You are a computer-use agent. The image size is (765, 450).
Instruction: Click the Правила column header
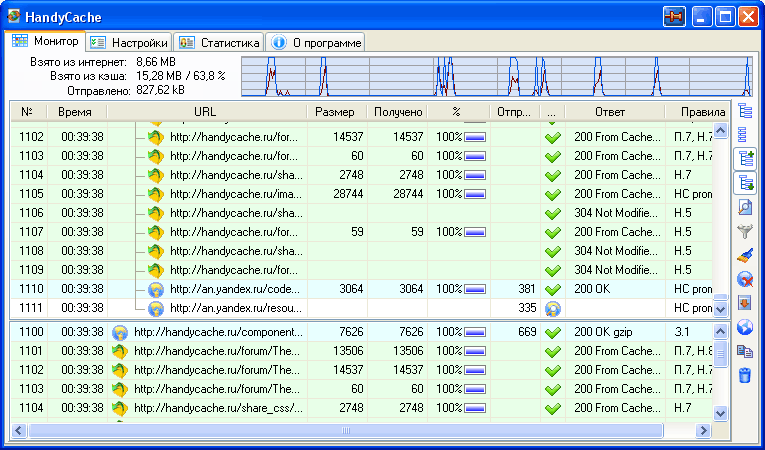coord(697,112)
